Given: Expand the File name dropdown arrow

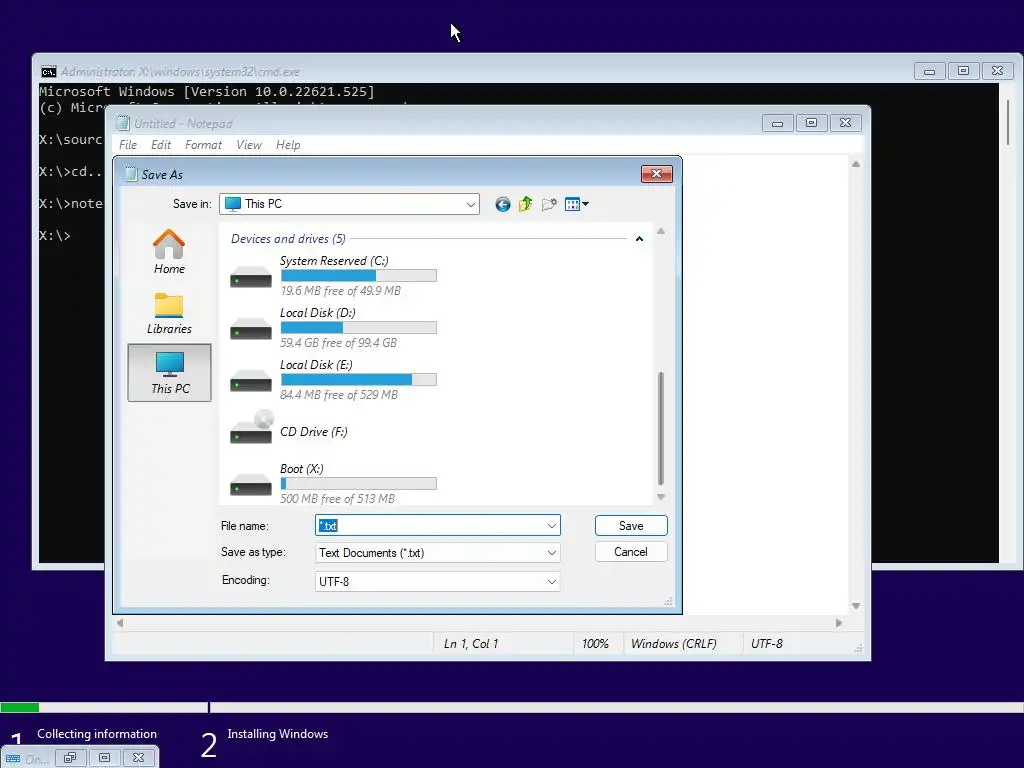Looking at the screenshot, I should point(552,526).
